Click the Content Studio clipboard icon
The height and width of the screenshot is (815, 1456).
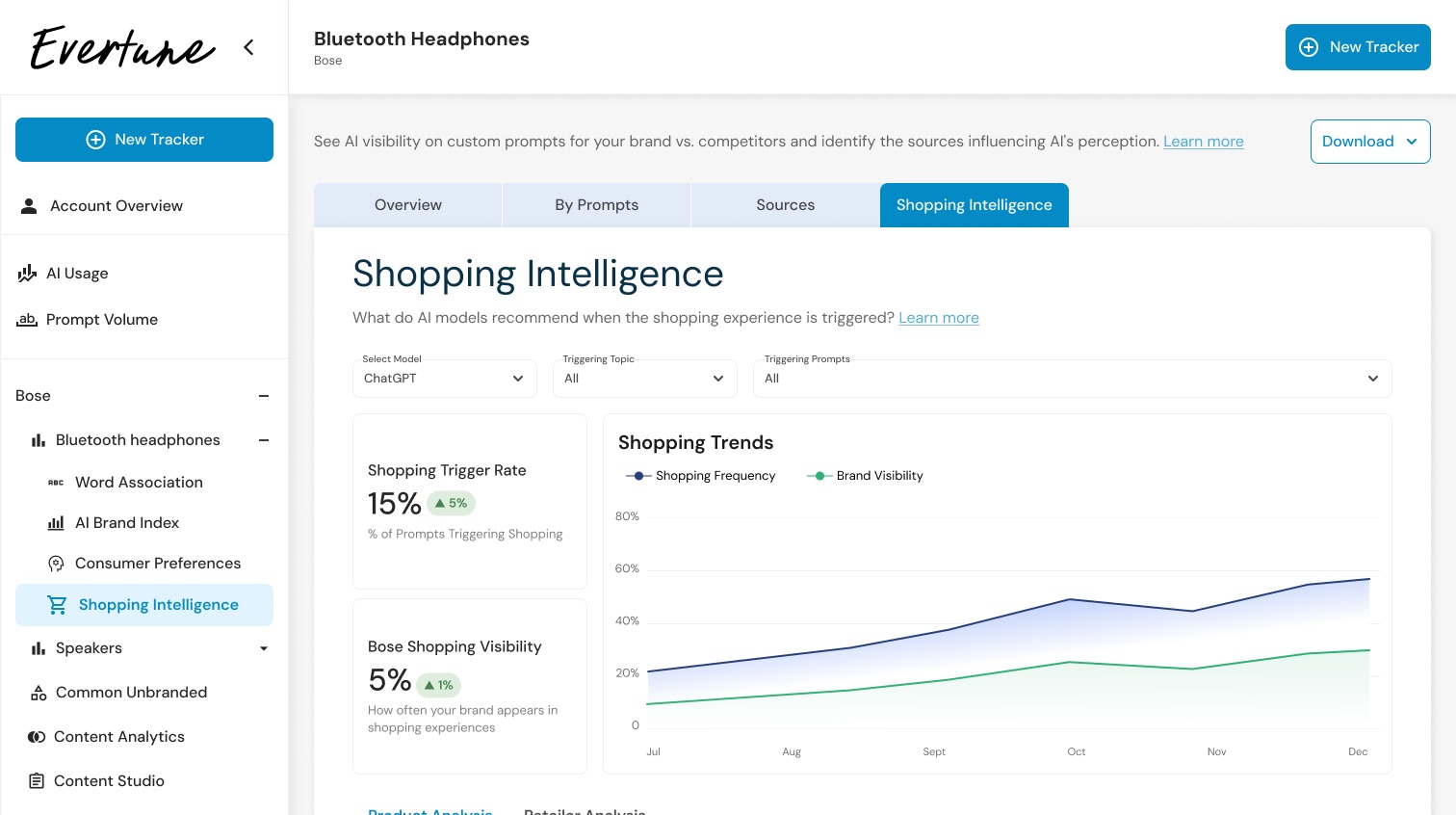click(x=37, y=781)
